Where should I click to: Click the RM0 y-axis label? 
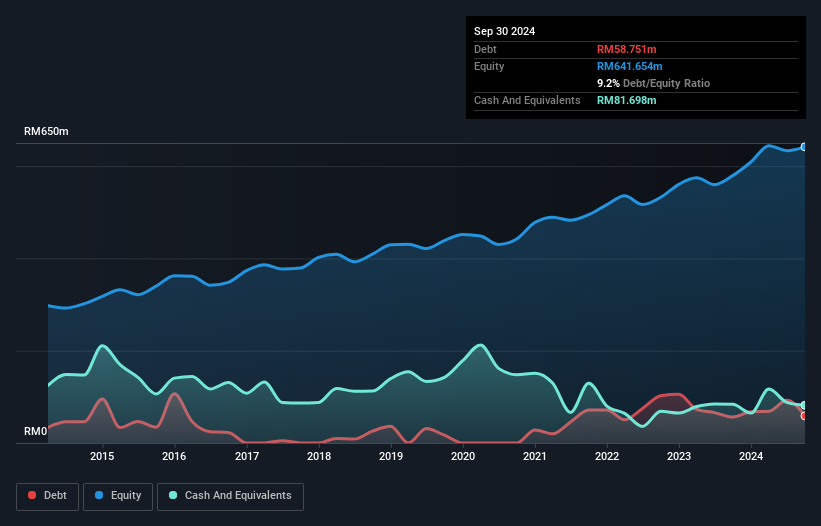[x=36, y=431]
